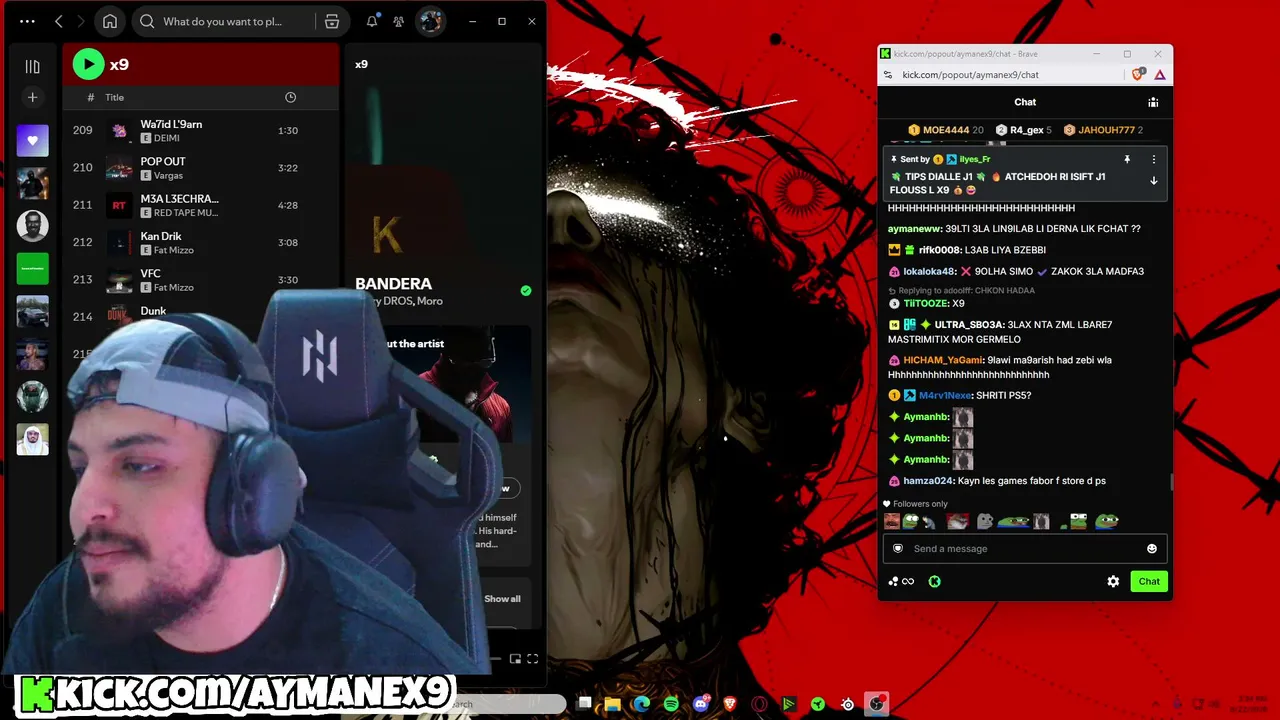Image resolution: width=1280 pixels, height=720 pixels.
Task: Expand the pinned message with down arrow
Action: tap(1153, 181)
